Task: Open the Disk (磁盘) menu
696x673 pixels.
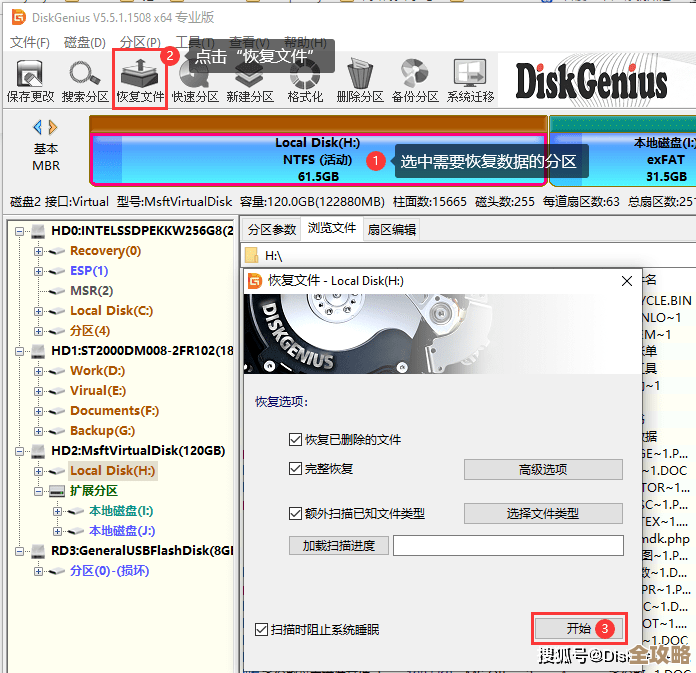Action: tap(85, 43)
